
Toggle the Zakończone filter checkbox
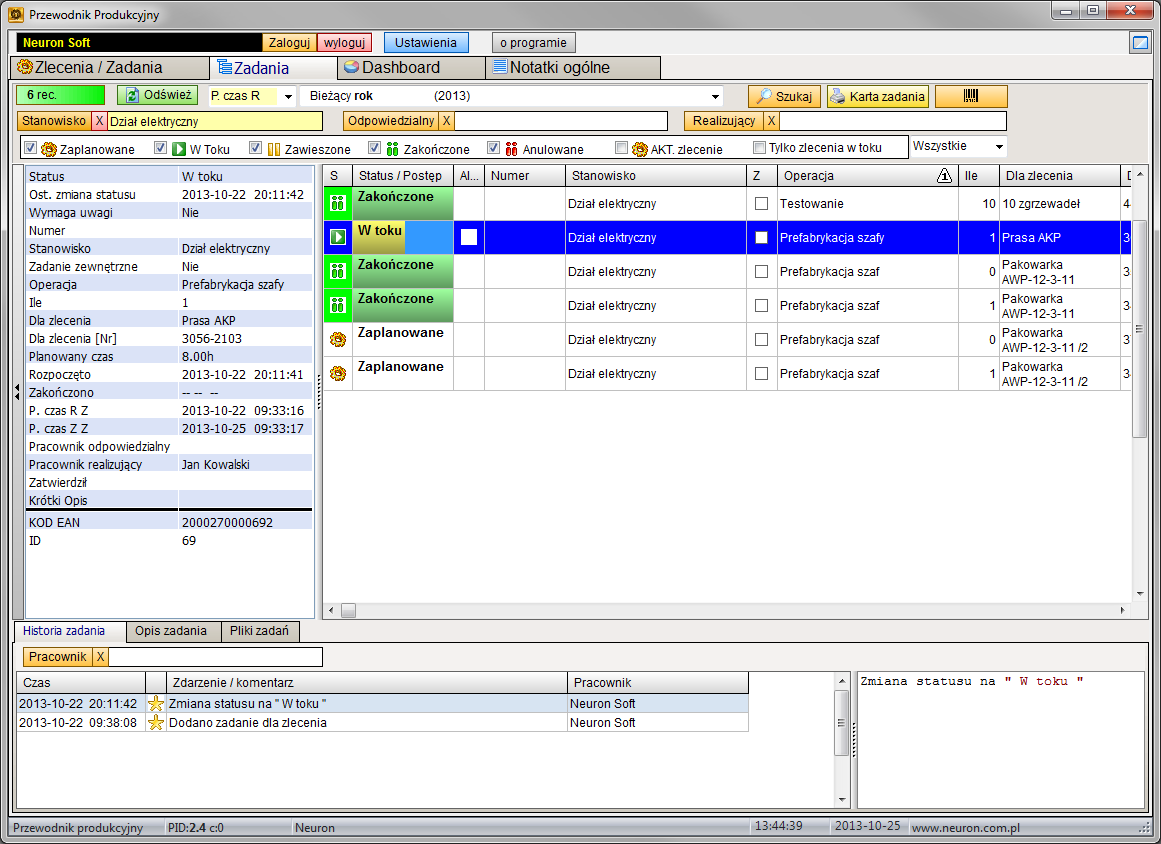375,147
